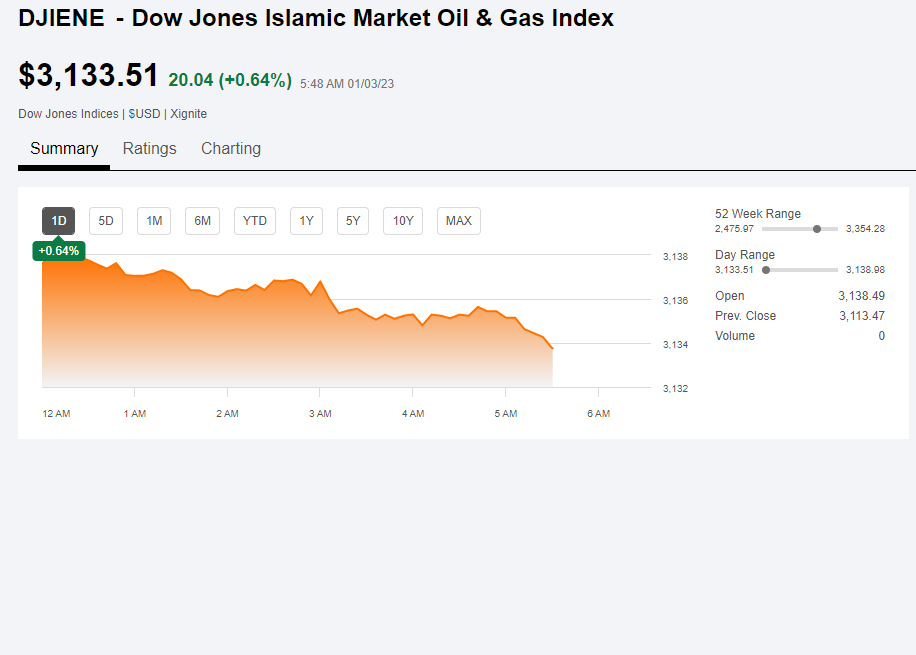Open the Summary tab
Image resolution: width=916 pixels, height=655 pixels.
point(64,149)
